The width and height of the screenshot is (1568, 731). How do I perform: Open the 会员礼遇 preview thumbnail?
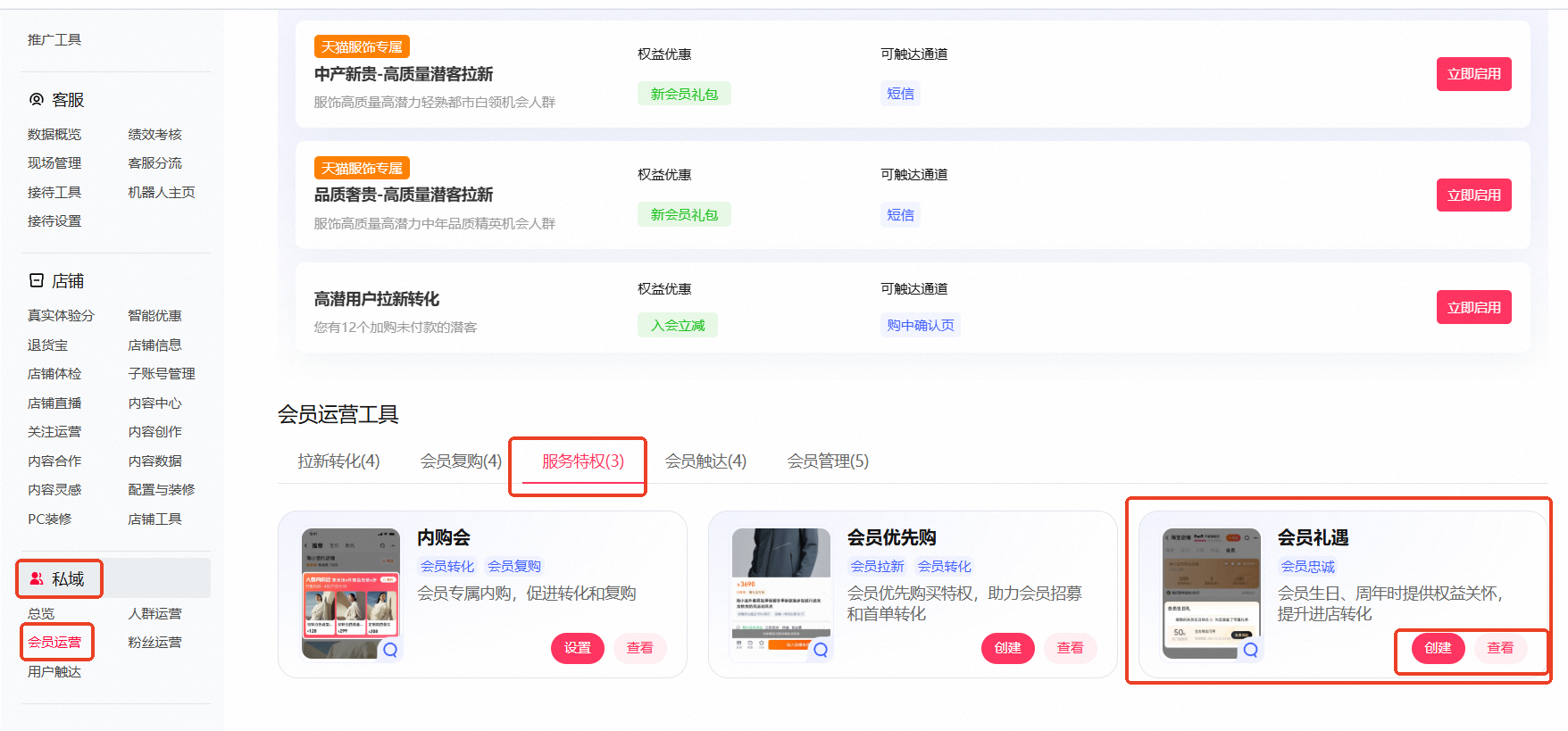[x=1212, y=594]
